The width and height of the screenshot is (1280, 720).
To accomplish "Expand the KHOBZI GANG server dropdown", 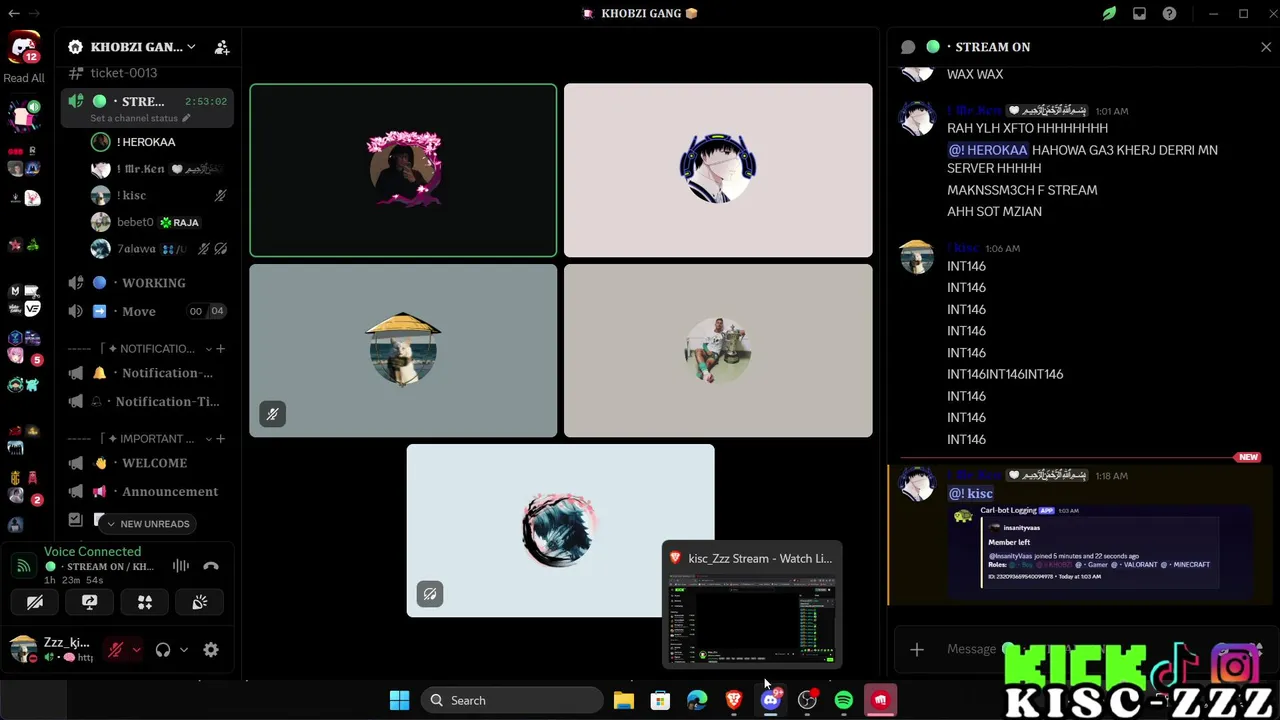I will (191, 47).
